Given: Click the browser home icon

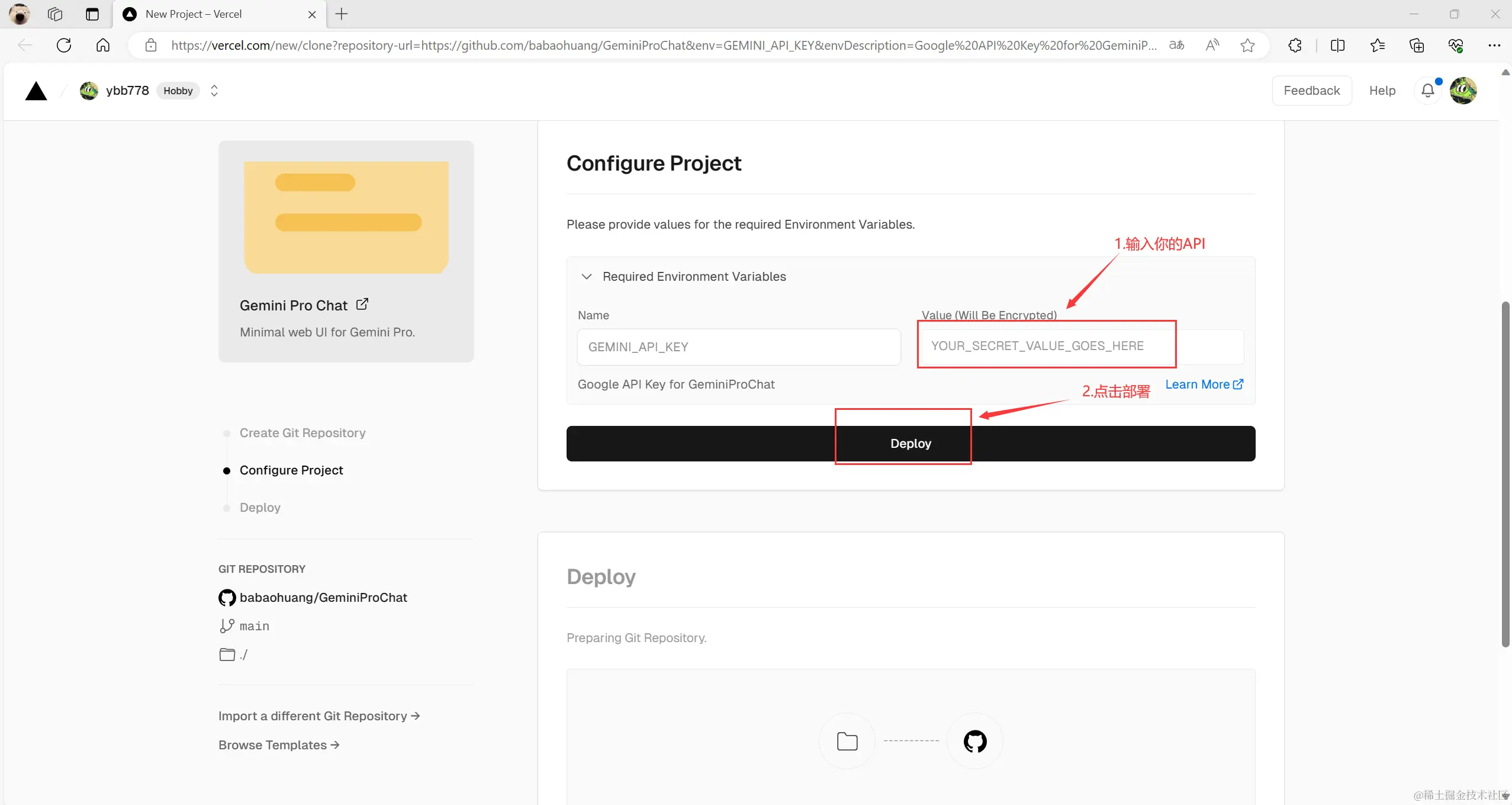Looking at the screenshot, I should point(103,45).
